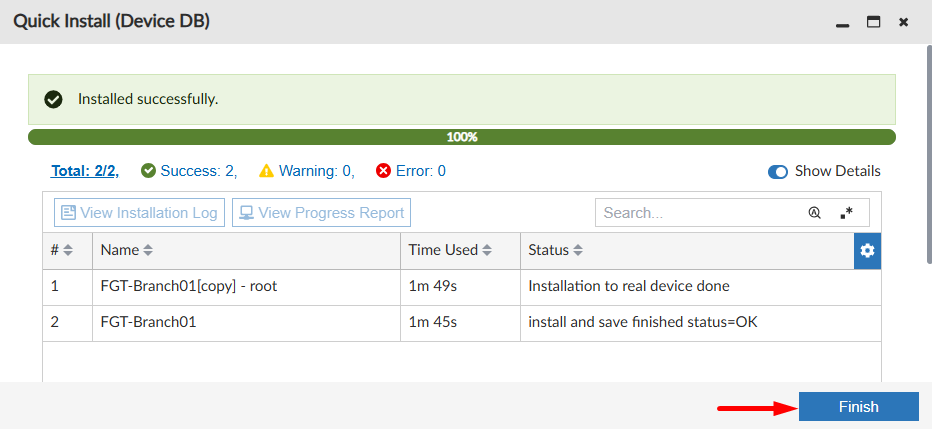Close the Quick Install dialog
Viewport: 932px width, 429px height.
coord(903,23)
